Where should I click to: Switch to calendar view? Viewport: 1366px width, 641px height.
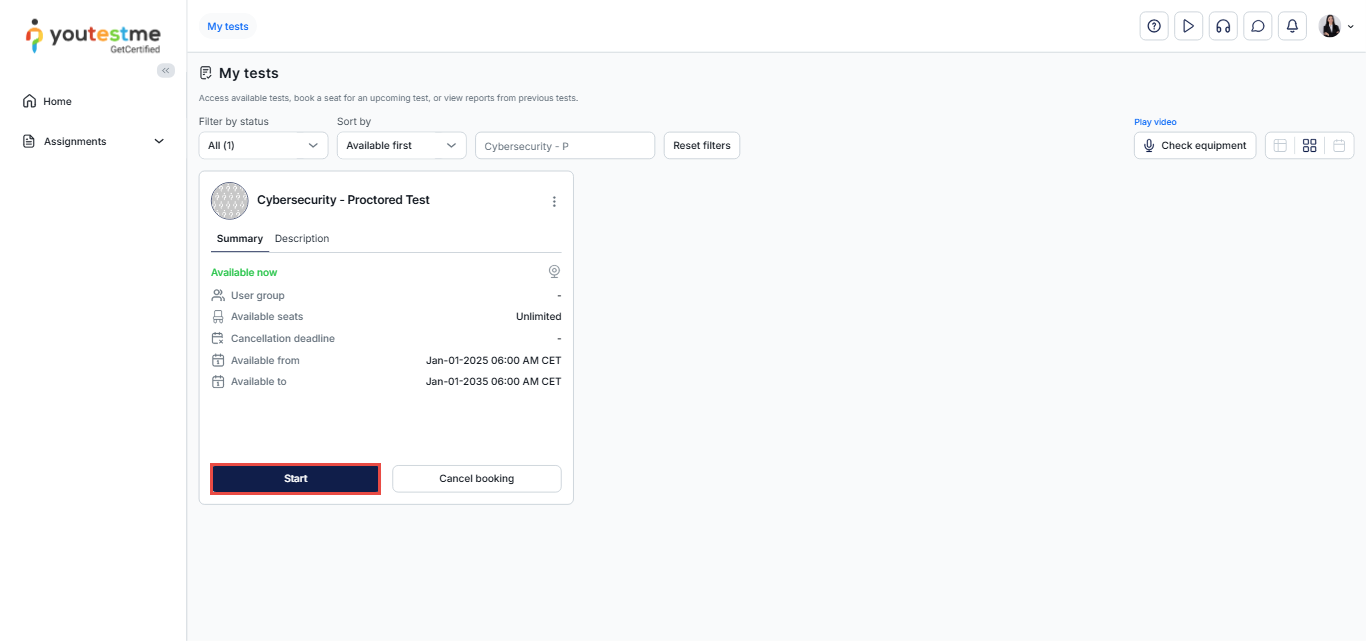tap(1339, 146)
